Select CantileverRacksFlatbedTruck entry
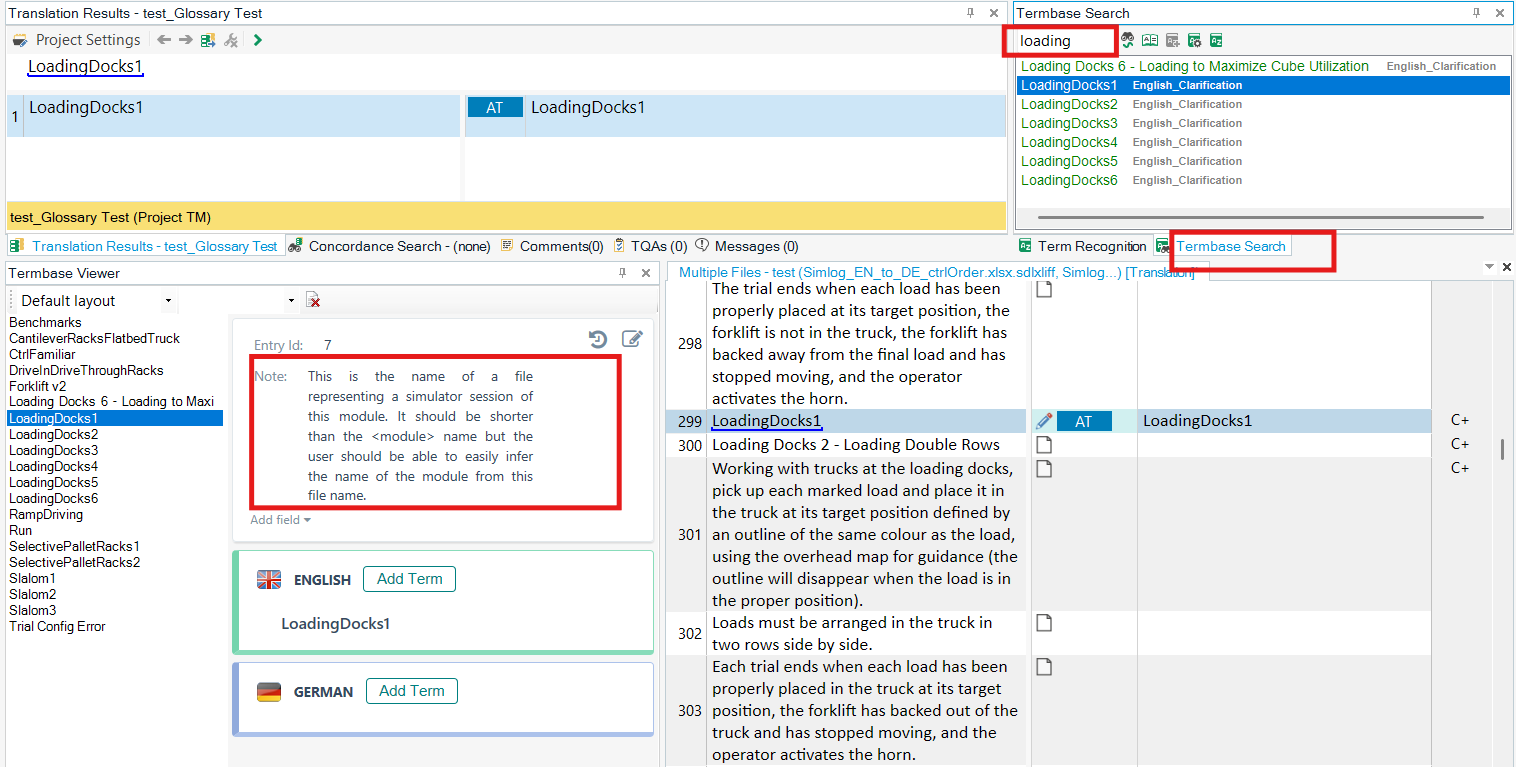Screen dimensions: 1516x767 [94, 339]
